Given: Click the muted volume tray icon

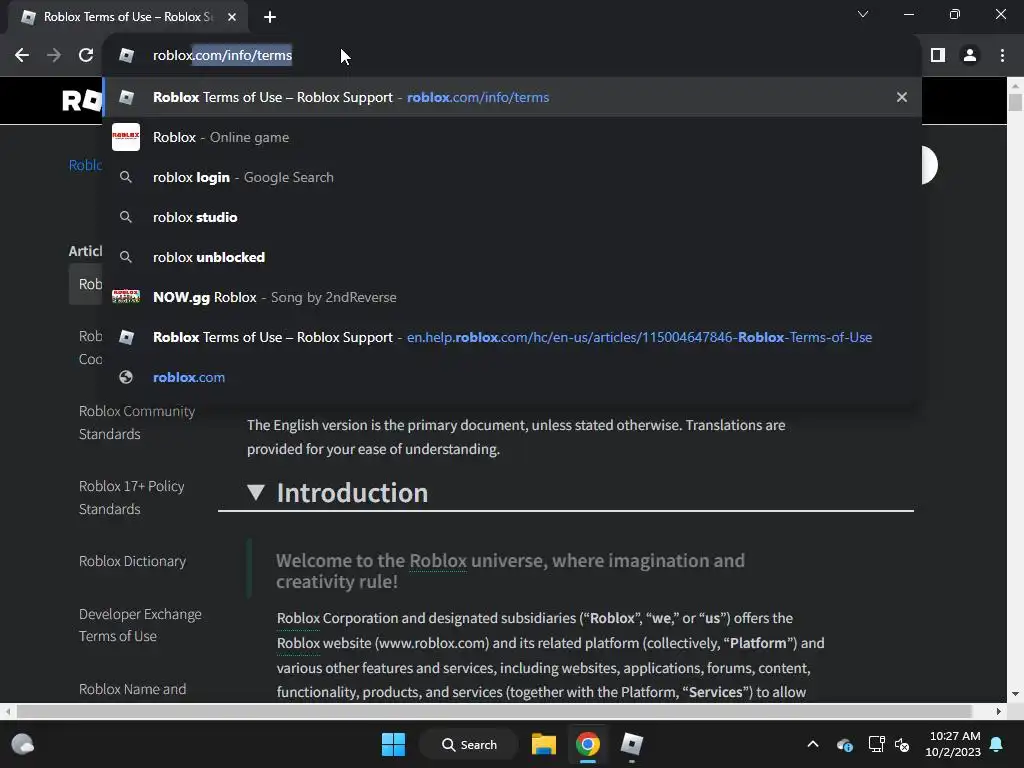Looking at the screenshot, I should point(902,744).
